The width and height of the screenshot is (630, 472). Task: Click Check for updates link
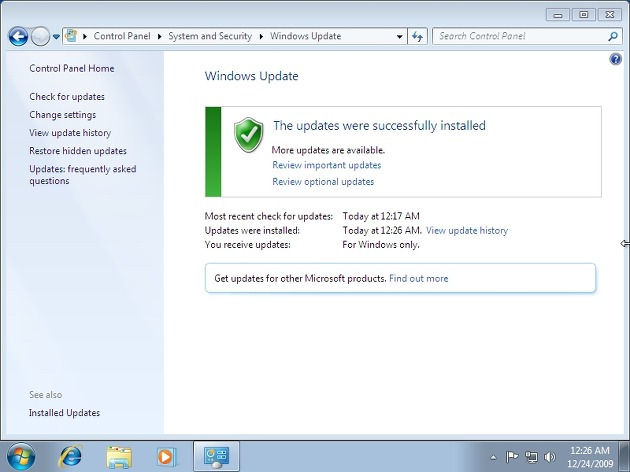coord(67,97)
